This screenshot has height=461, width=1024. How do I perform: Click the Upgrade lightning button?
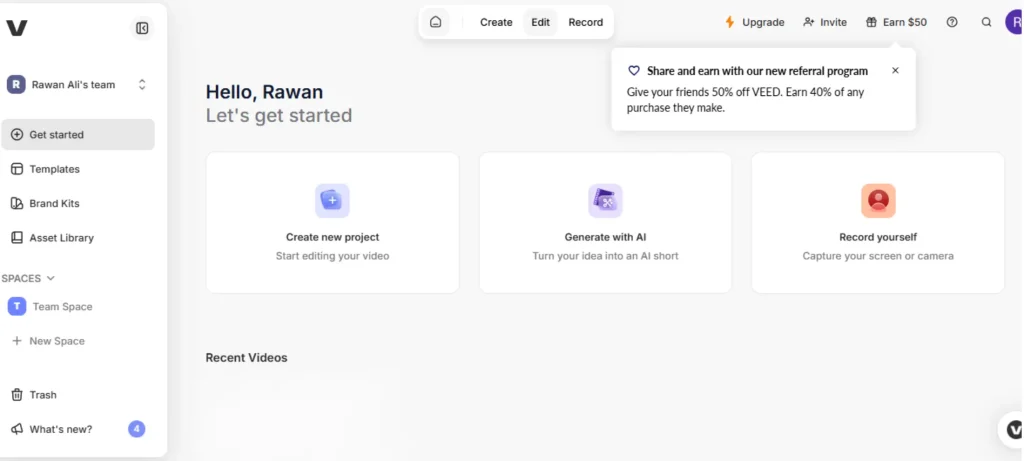754,22
